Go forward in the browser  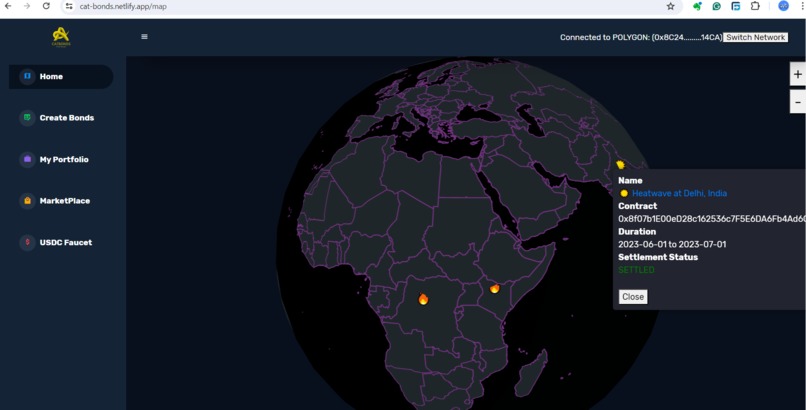[x=27, y=6]
